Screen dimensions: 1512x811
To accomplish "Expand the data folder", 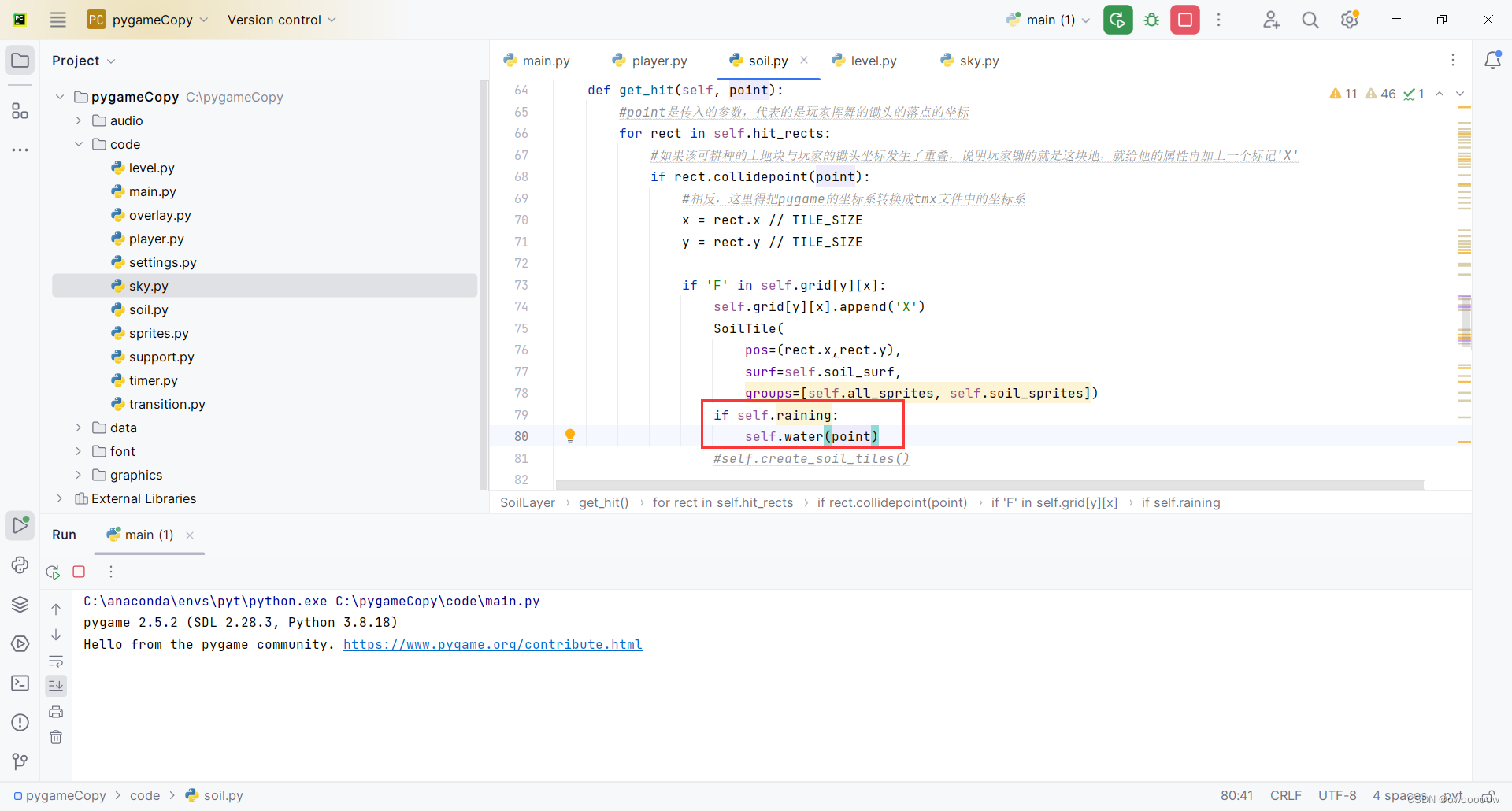I will point(79,428).
